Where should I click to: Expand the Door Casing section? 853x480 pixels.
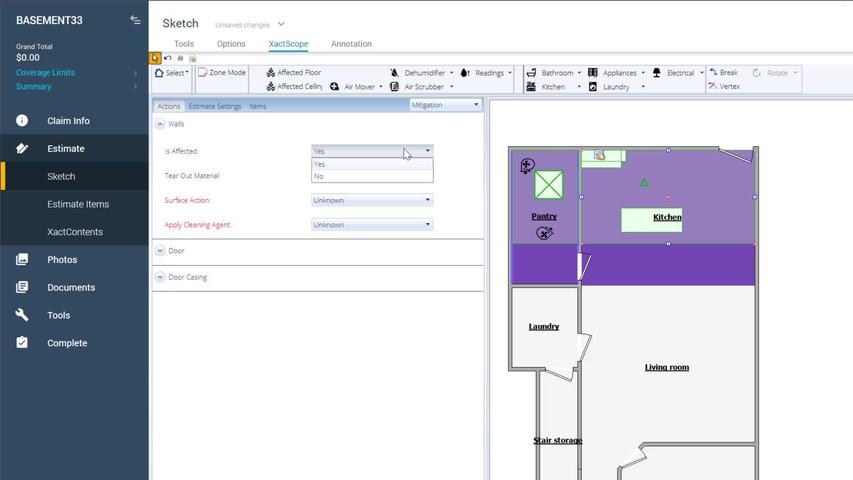coord(160,277)
